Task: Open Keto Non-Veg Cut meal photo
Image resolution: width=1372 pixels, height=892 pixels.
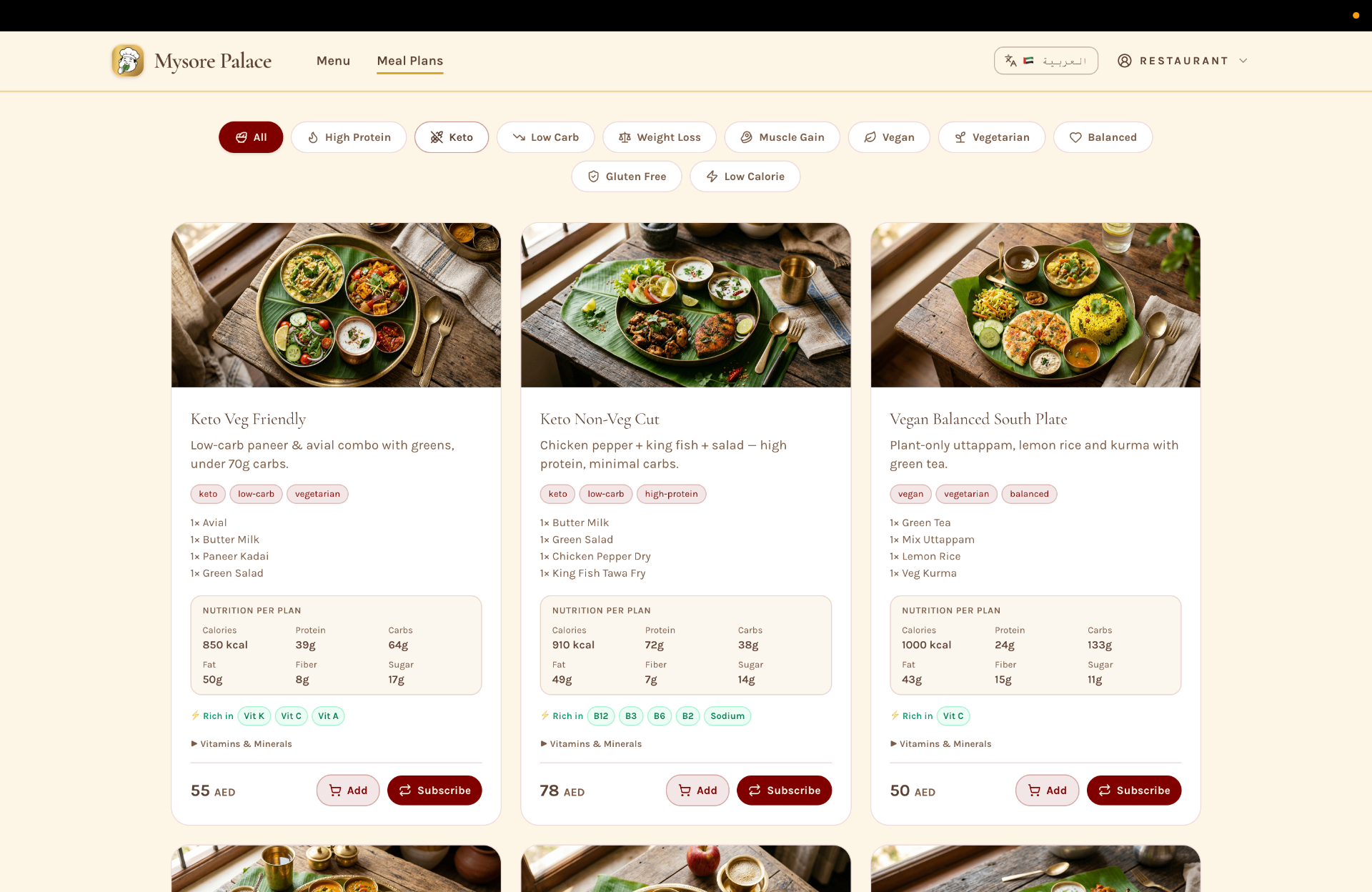Action: pos(686,305)
